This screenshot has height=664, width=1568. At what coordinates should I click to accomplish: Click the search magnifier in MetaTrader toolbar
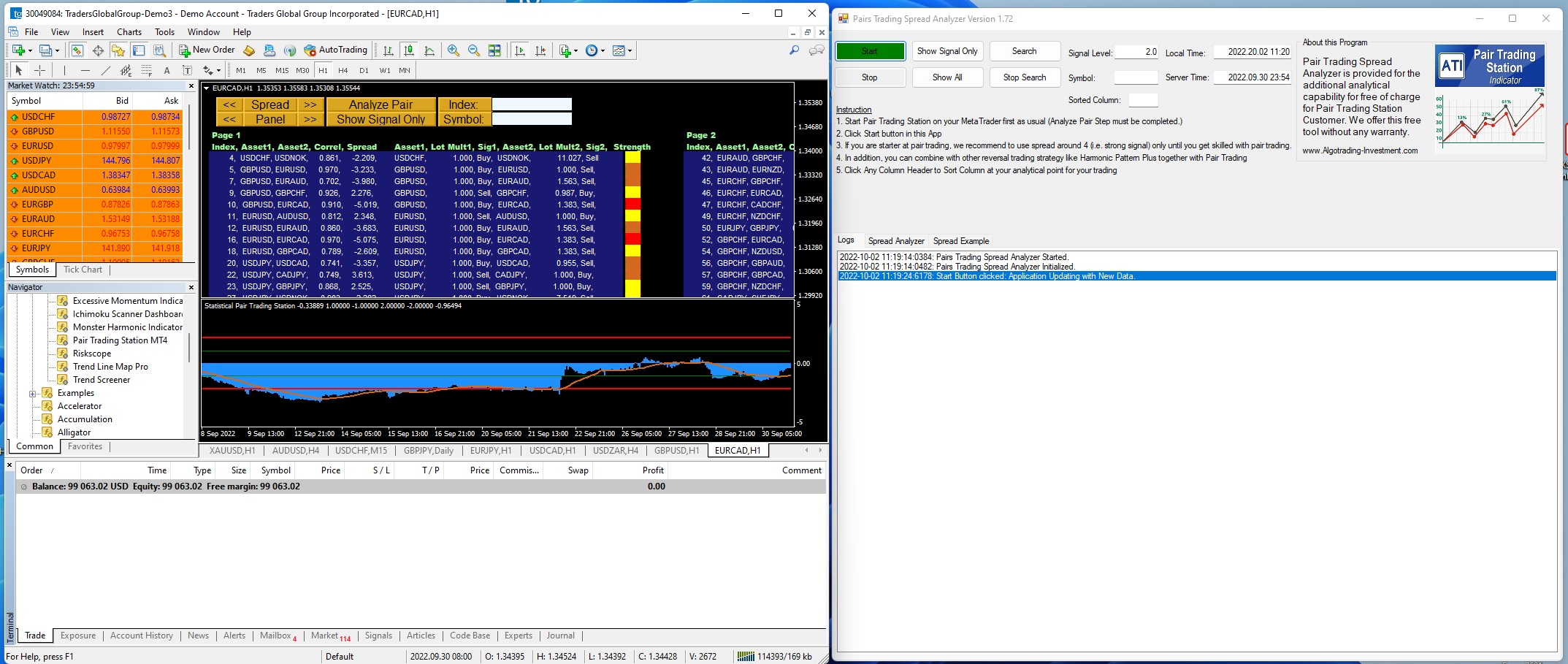point(794,50)
